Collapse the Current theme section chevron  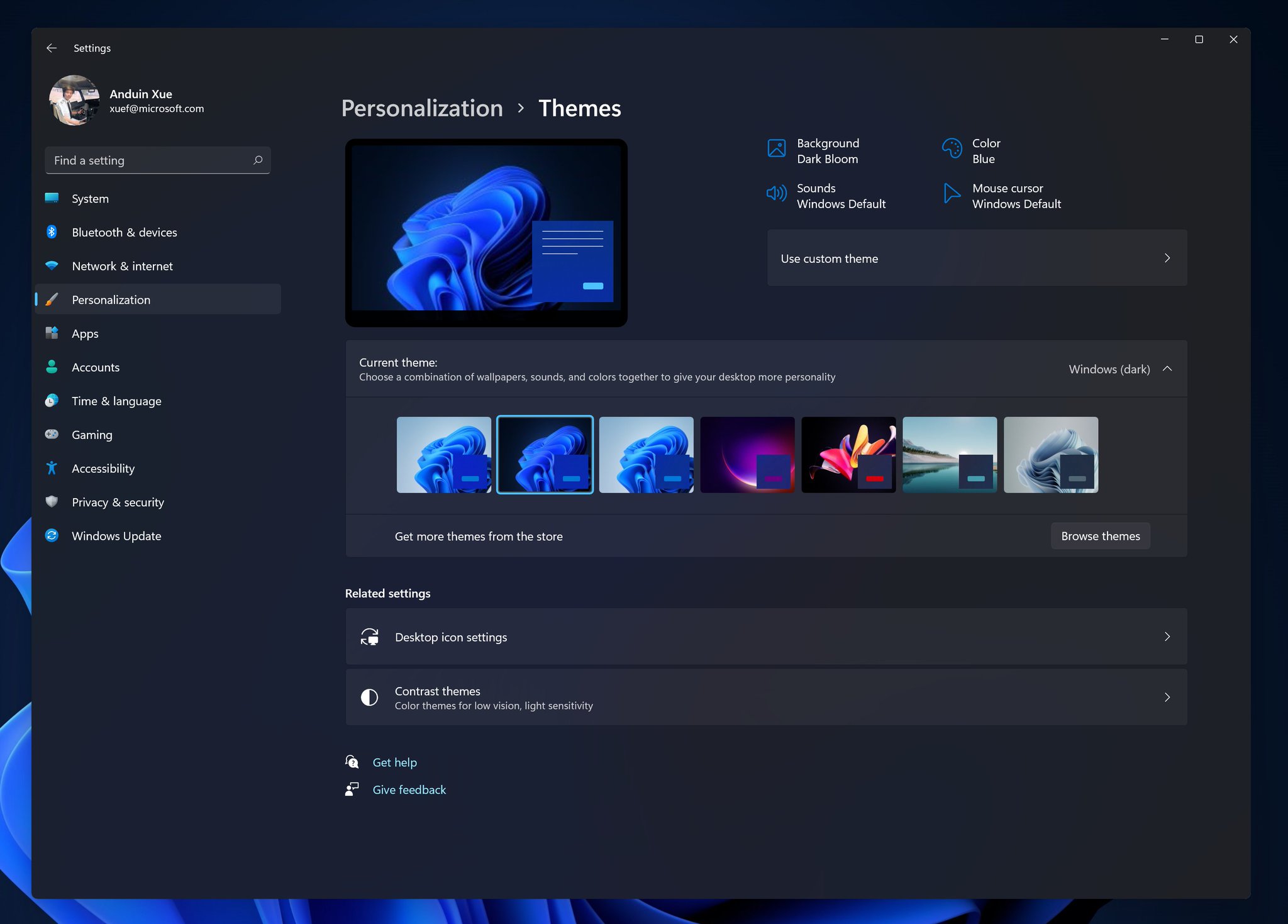tap(1167, 369)
